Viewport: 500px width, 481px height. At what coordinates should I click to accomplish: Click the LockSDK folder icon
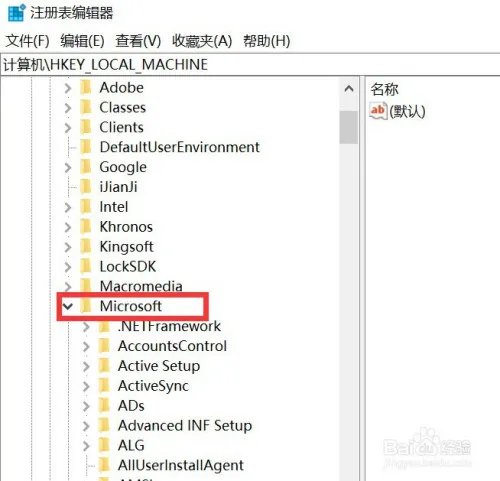[x=86, y=266]
